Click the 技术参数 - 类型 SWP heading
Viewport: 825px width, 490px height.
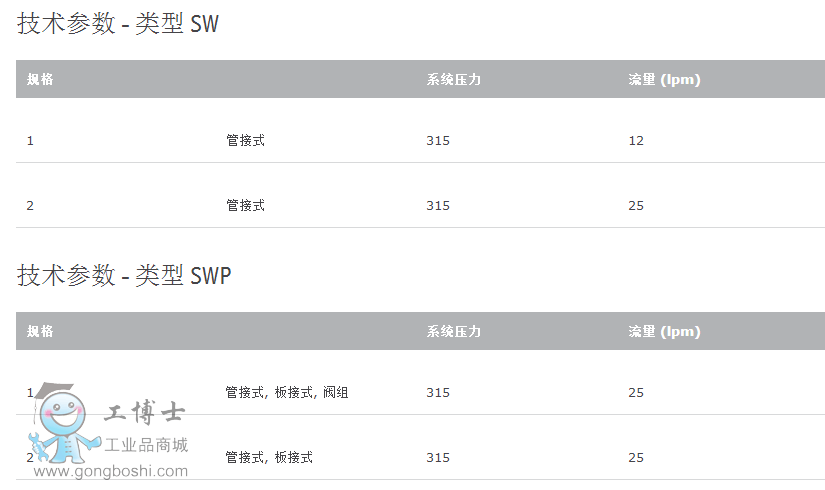pyautogui.click(x=124, y=276)
